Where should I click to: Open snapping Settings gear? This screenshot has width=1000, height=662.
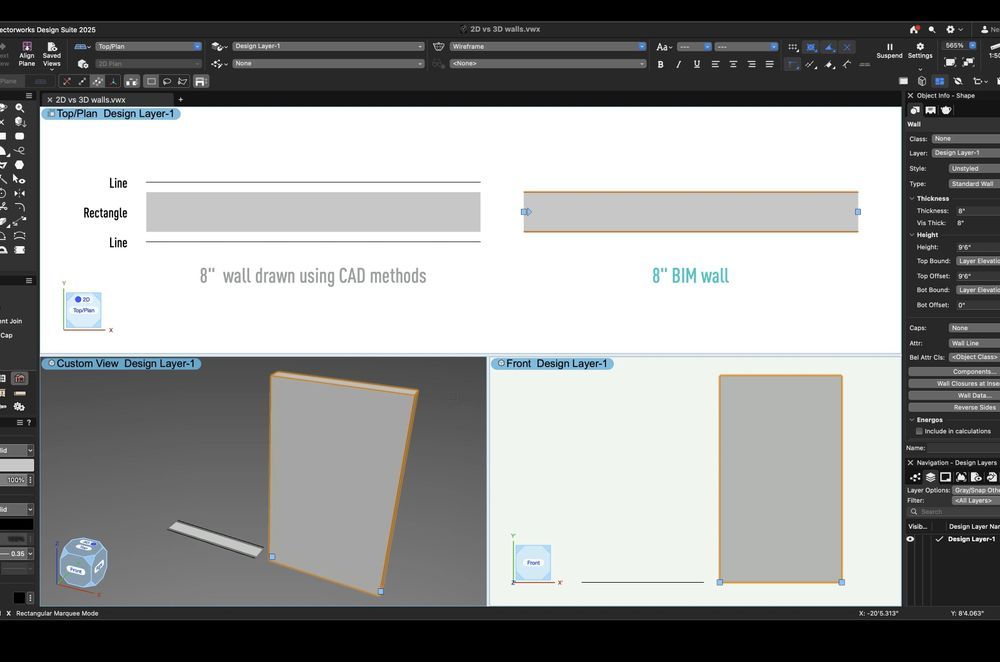(x=920, y=50)
